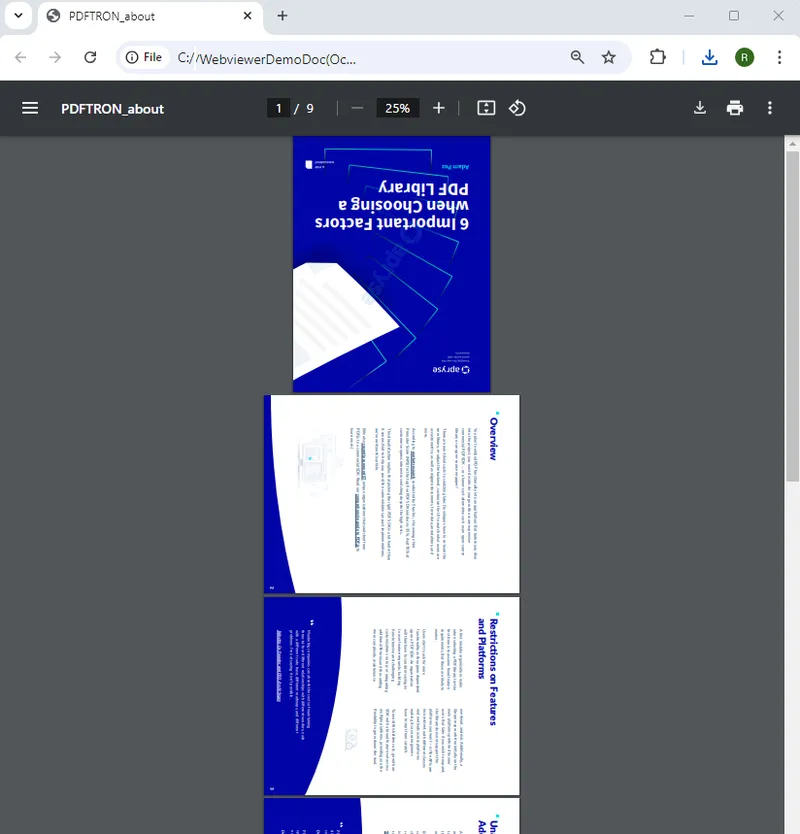The width and height of the screenshot is (800, 834).
Task: Reload the current page
Action: click(90, 57)
